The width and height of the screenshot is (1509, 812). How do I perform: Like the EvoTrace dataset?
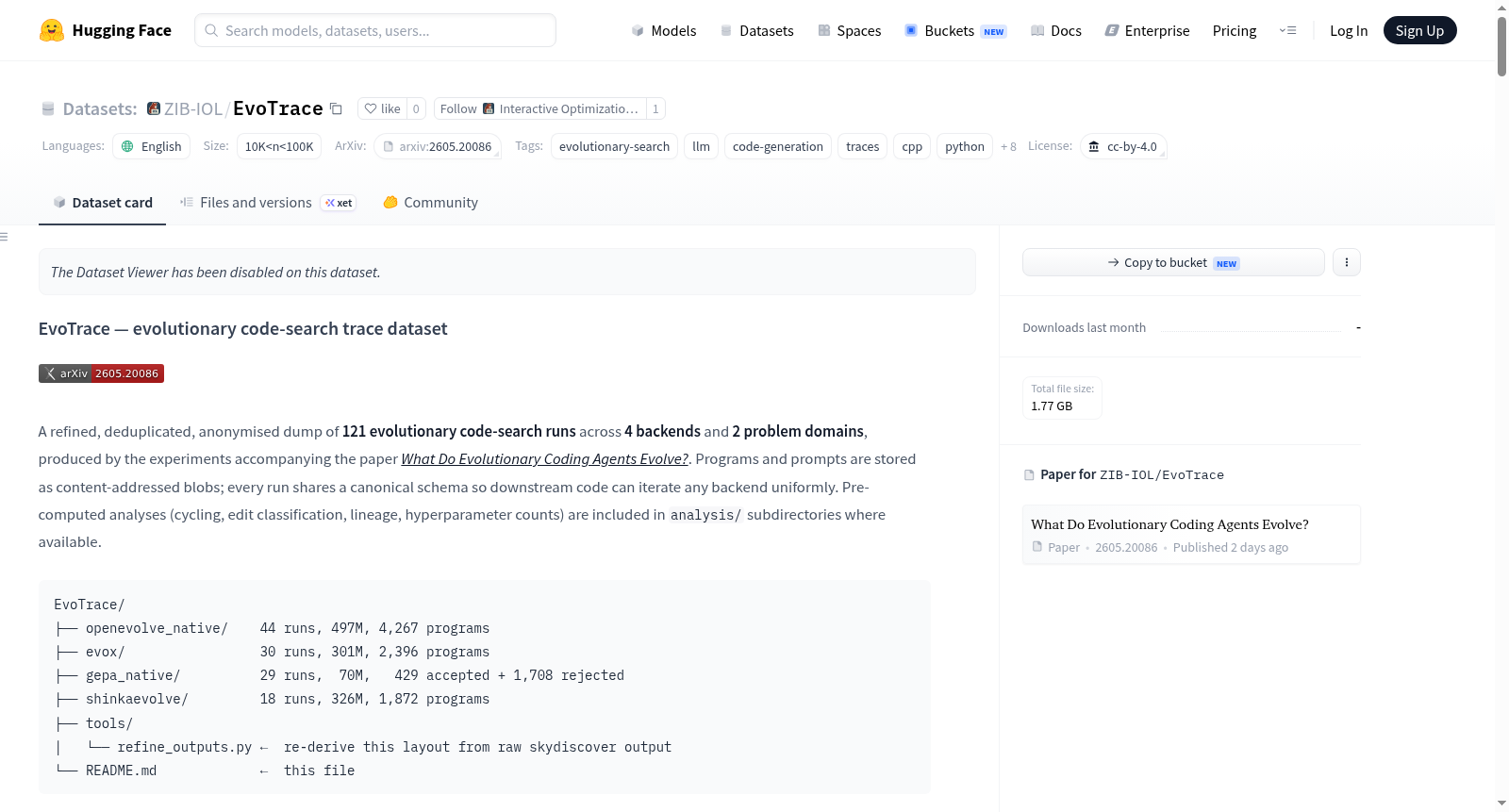tap(383, 108)
